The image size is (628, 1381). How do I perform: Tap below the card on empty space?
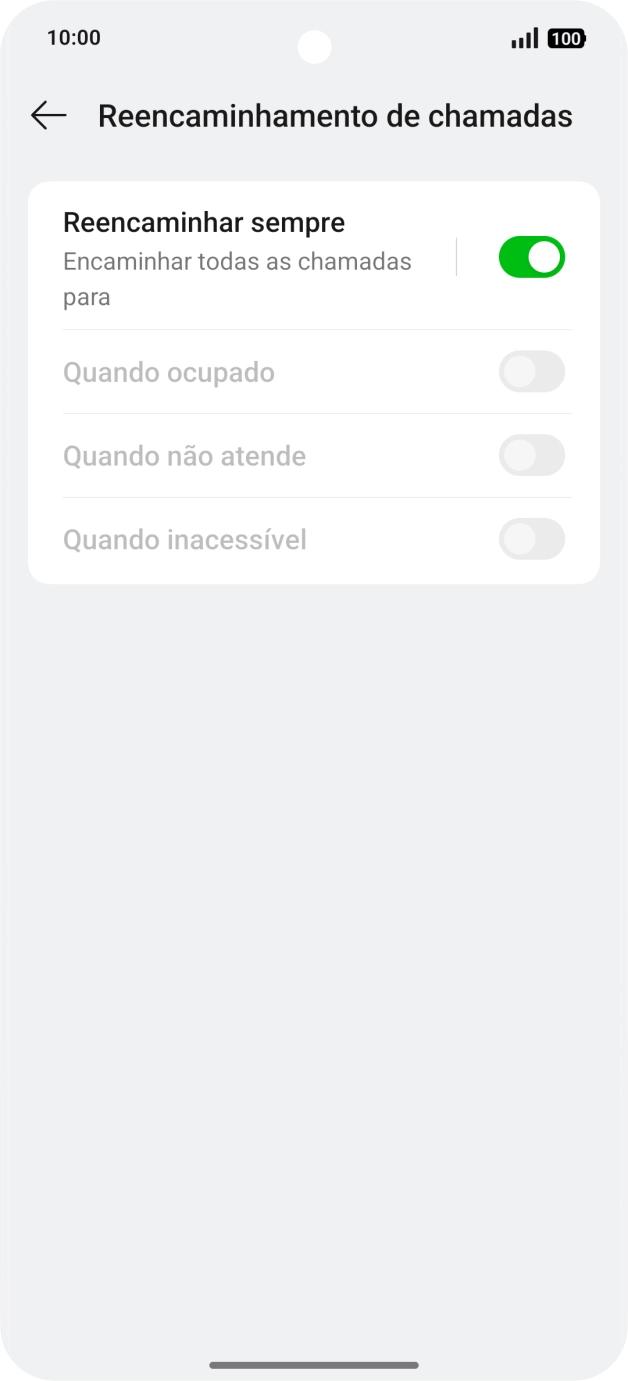(314, 800)
